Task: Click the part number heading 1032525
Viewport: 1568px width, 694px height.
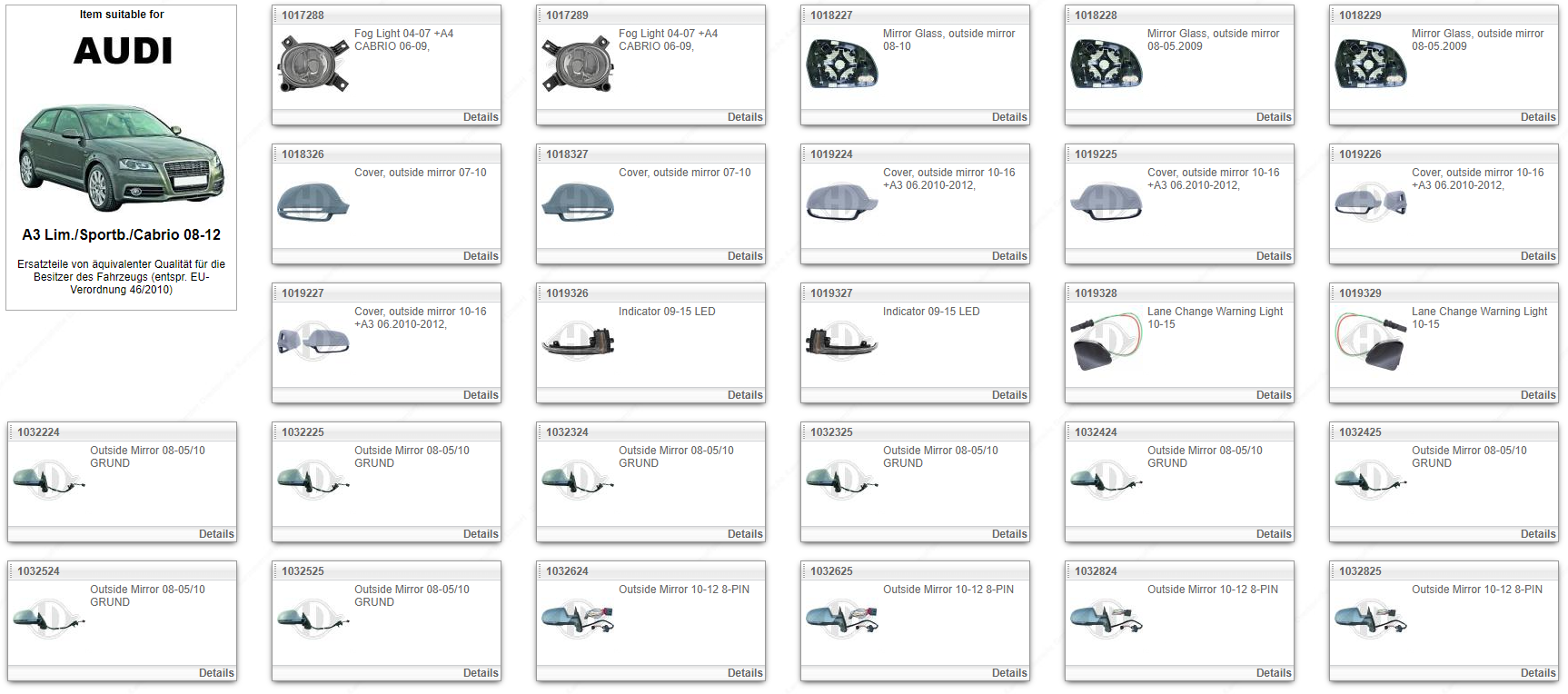Action: (x=303, y=571)
